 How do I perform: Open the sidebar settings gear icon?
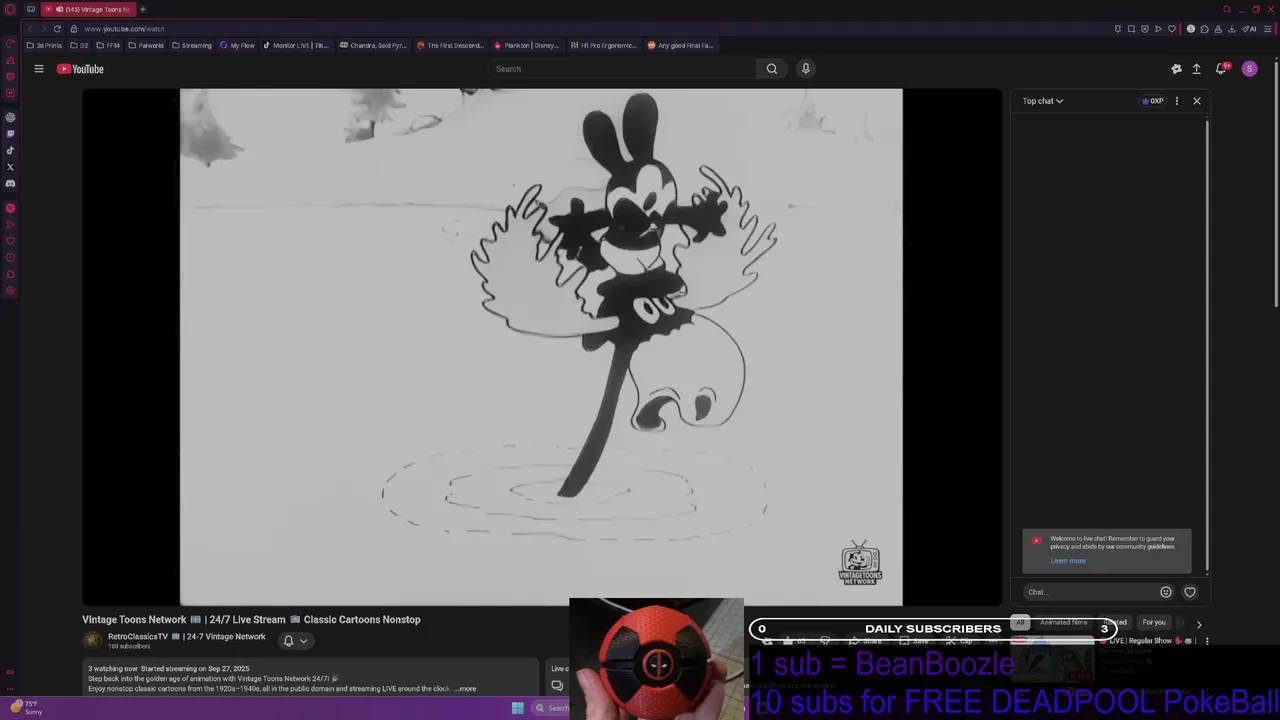click(10, 291)
